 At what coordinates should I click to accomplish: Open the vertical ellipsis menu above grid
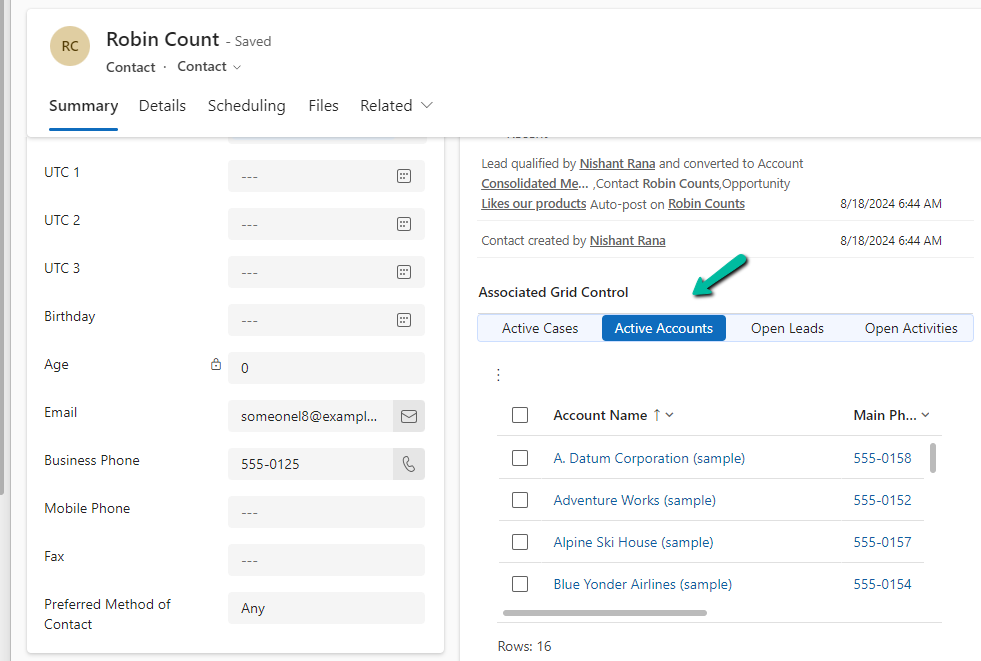click(x=498, y=375)
